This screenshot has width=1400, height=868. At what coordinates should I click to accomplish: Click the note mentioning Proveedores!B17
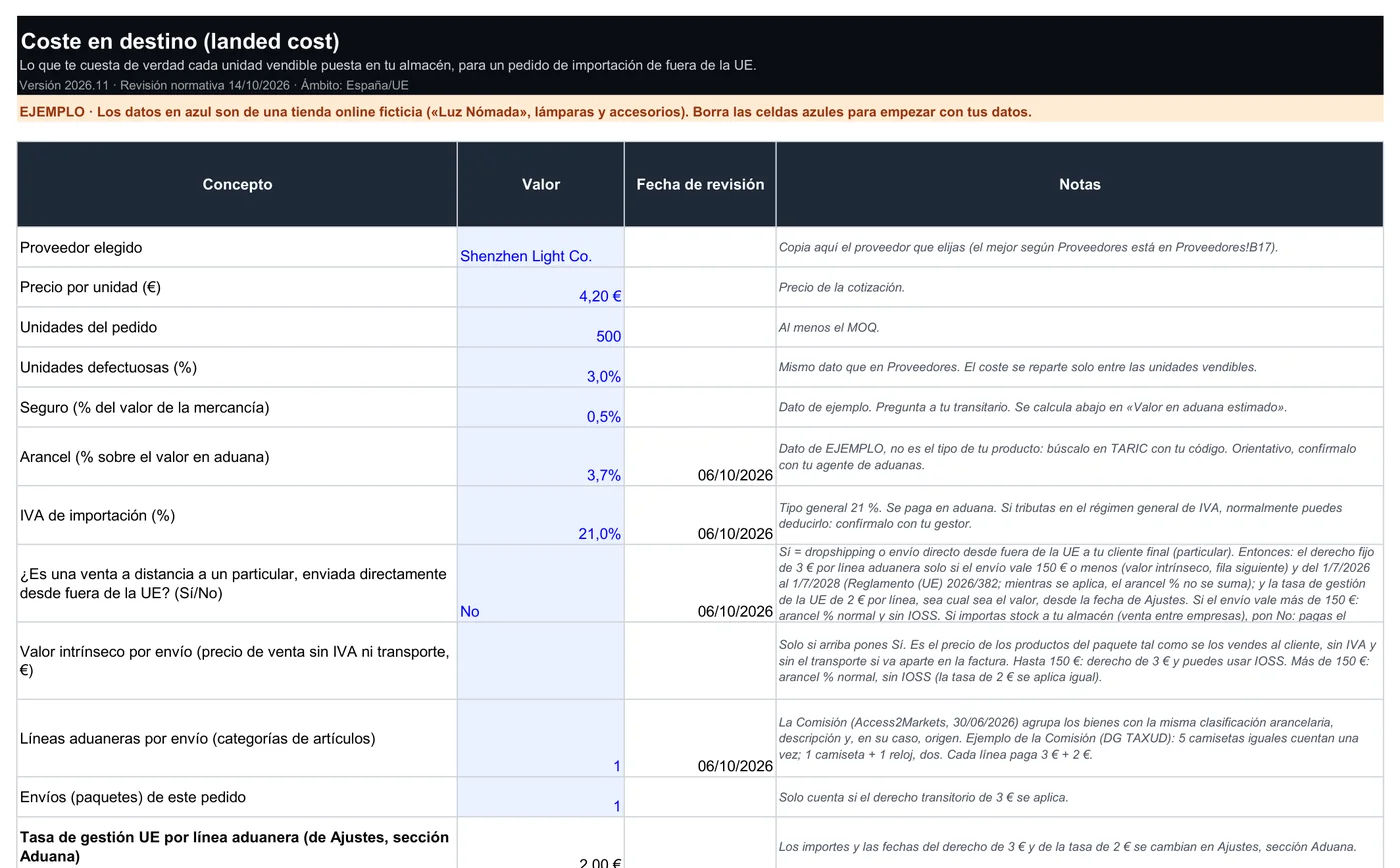[1028, 247]
